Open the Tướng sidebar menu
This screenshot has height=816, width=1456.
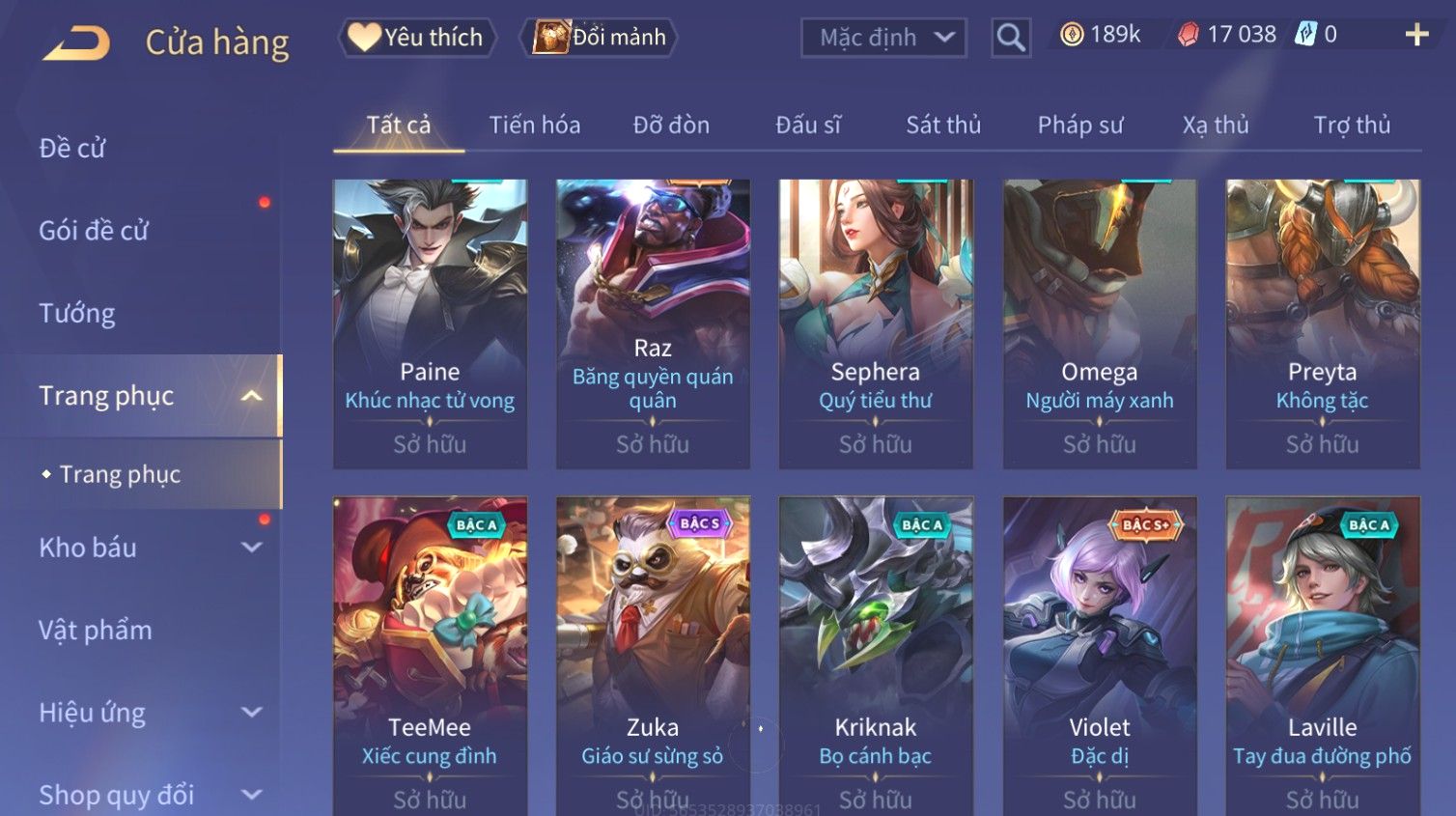(x=77, y=314)
